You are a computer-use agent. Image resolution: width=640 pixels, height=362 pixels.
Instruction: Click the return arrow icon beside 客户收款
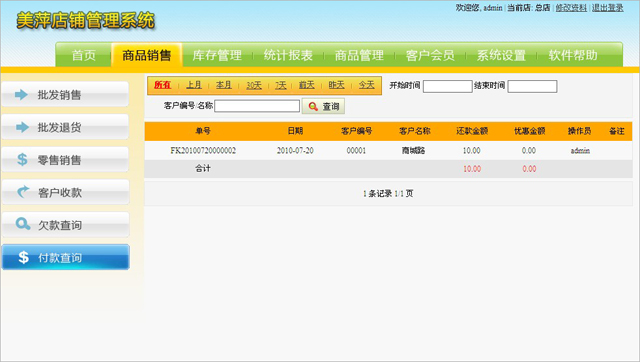click(x=23, y=191)
